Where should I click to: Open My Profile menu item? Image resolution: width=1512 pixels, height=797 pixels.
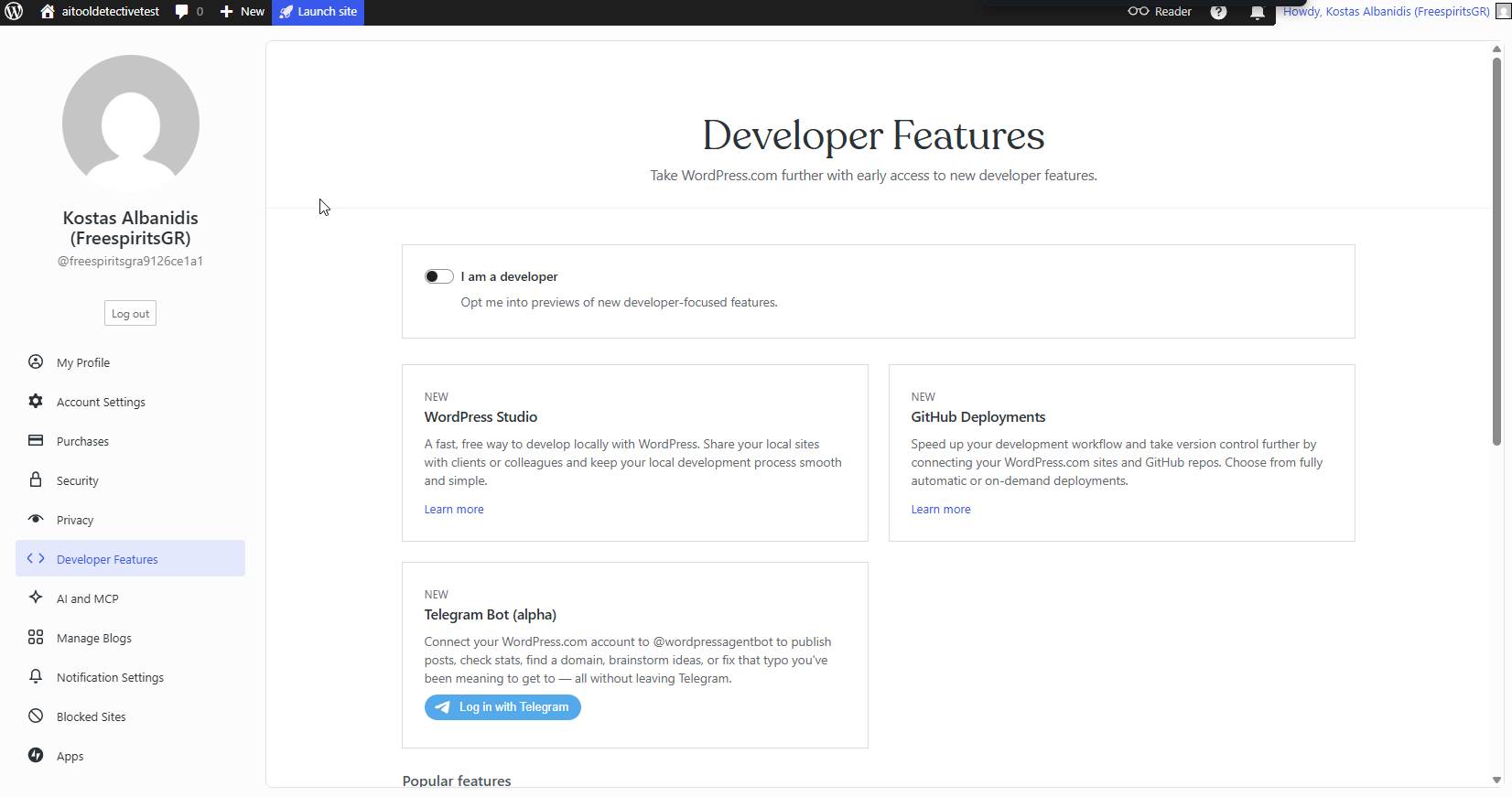point(130,362)
